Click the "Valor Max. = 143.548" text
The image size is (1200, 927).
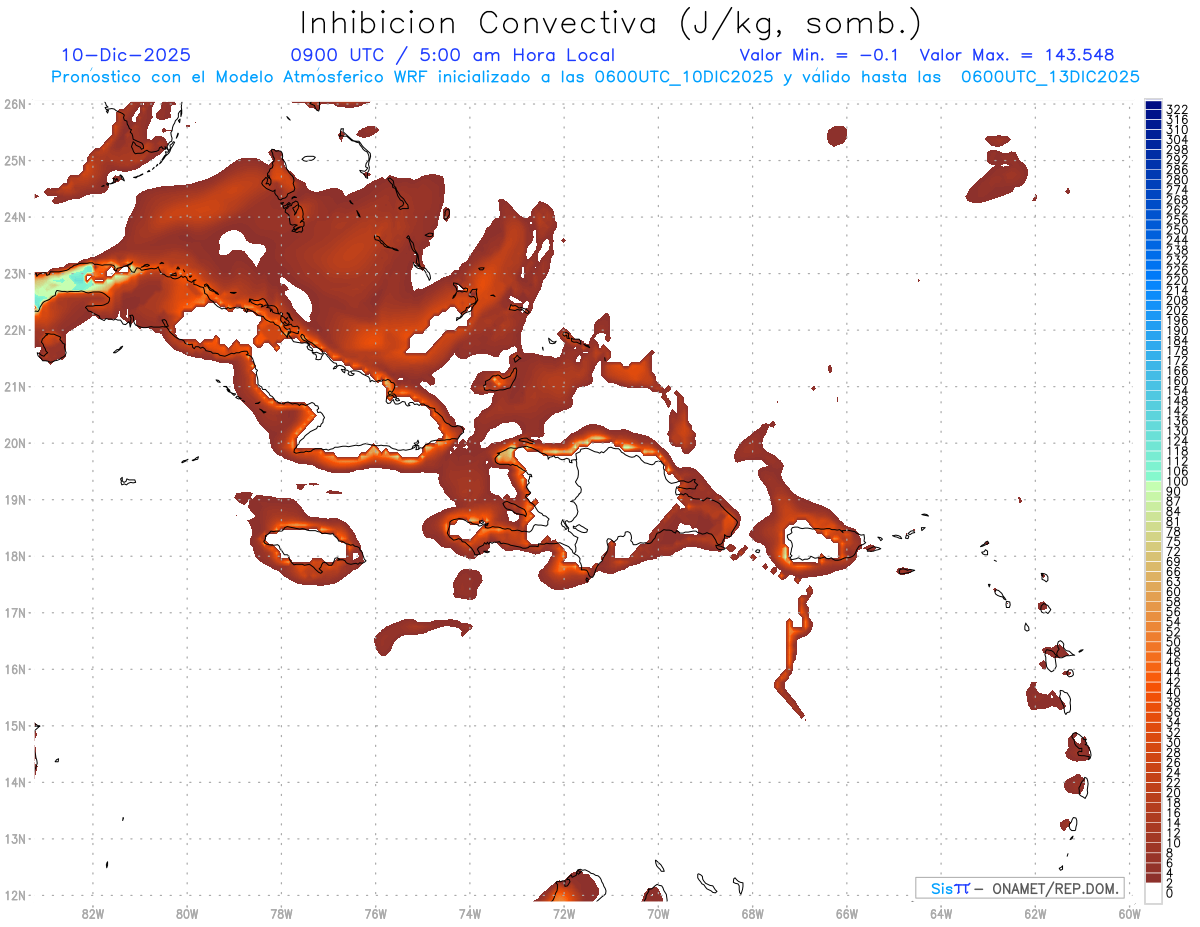pos(1017,55)
